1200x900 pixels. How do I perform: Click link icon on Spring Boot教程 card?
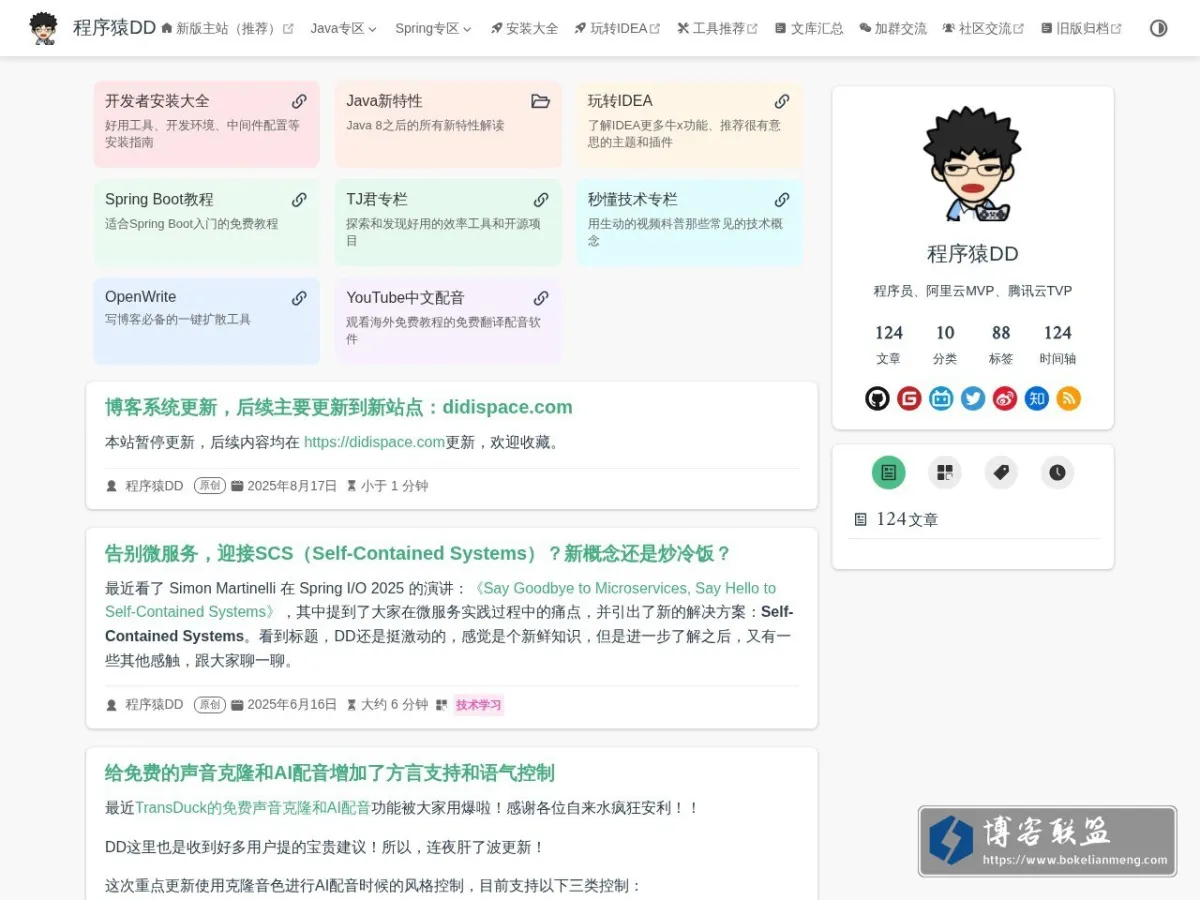point(299,199)
